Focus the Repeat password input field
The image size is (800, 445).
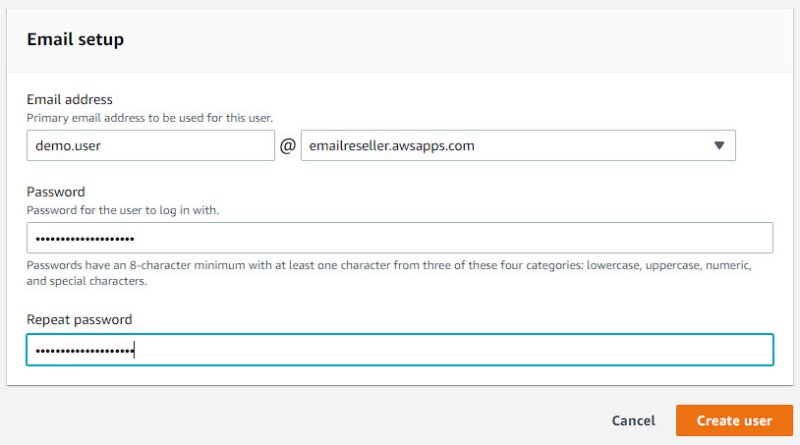pyautogui.click(x=399, y=350)
